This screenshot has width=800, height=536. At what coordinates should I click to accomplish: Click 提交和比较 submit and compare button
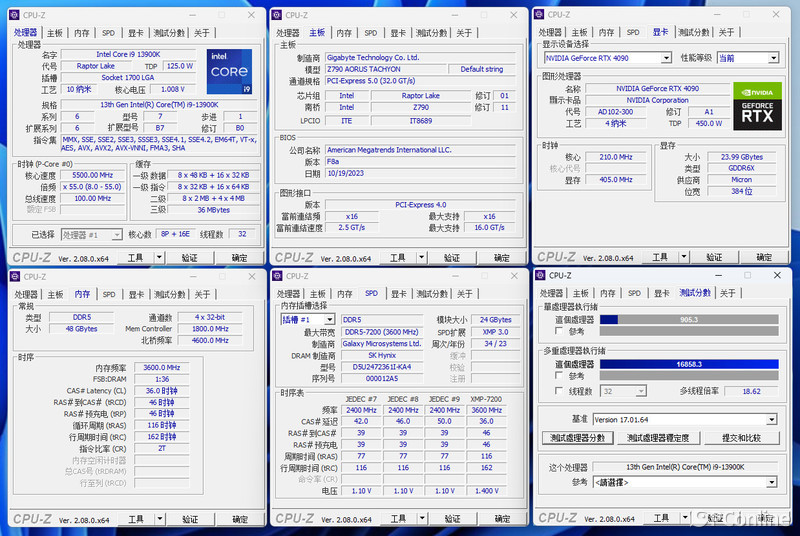pyautogui.click(x=741, y=438)
